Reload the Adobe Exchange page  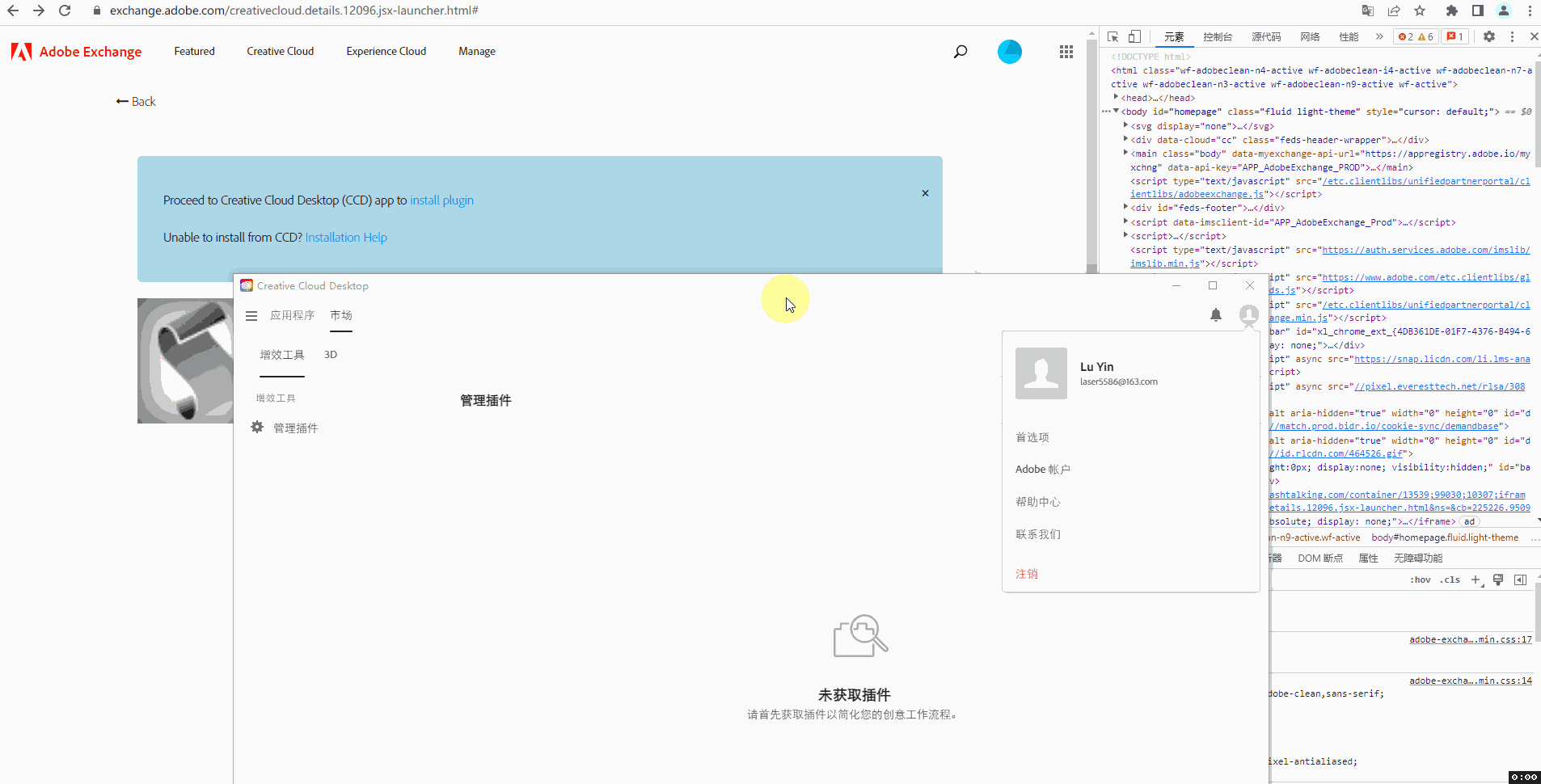65,11
